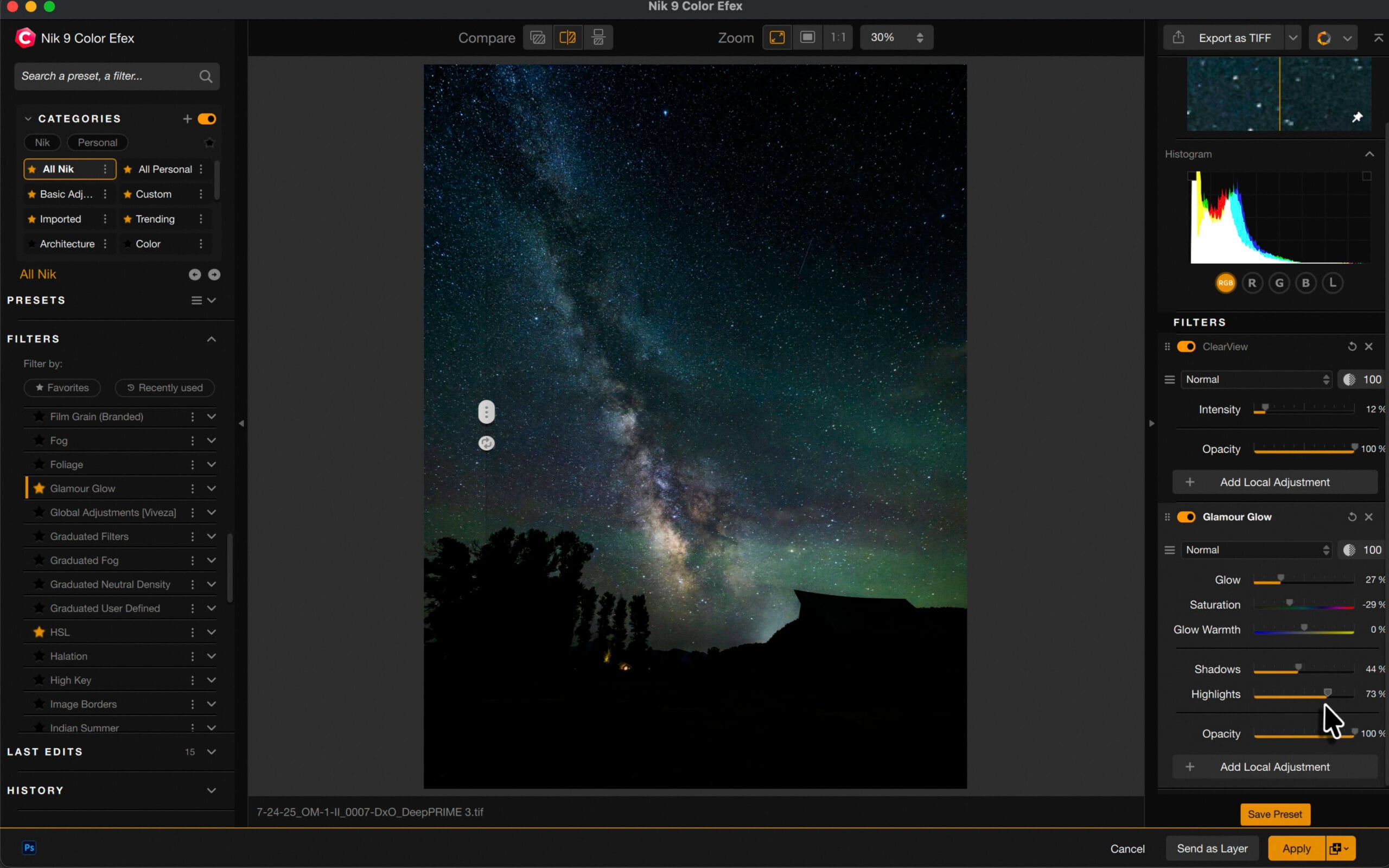The image size is (1389, 868).
Task: Remove the Glamour Glow filter
Action: click(x=1369, y=517)
